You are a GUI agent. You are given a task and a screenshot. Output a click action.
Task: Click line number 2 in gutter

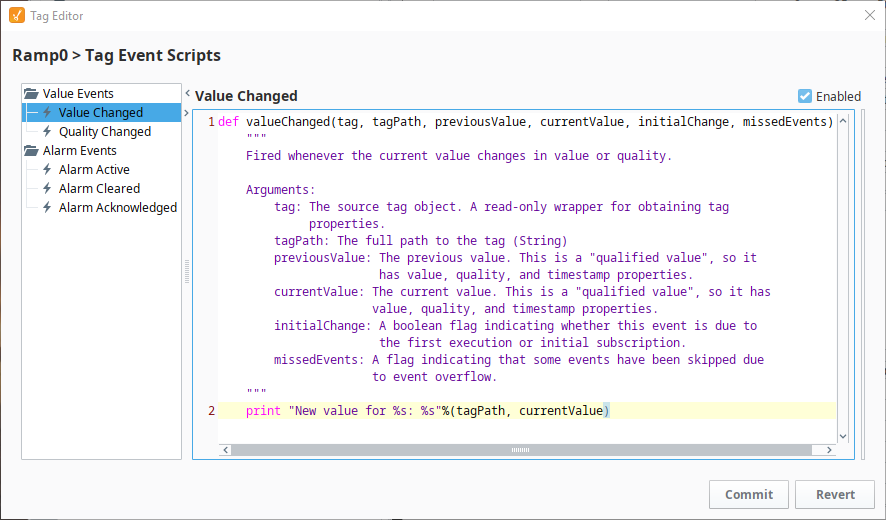coord(211,410)
